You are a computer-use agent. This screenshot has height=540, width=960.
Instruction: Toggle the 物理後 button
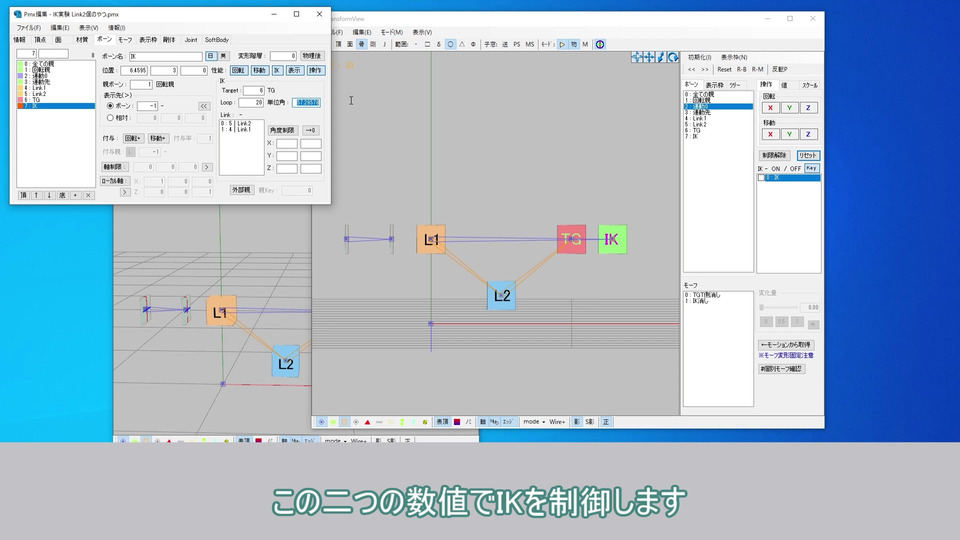[312, 56]
